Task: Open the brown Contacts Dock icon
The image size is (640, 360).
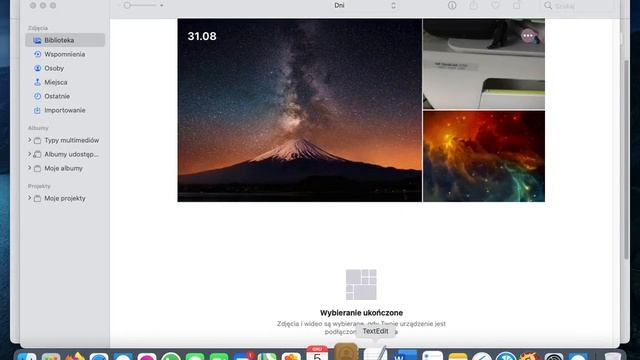Action: pyautogui.click(x=346, y=352)
